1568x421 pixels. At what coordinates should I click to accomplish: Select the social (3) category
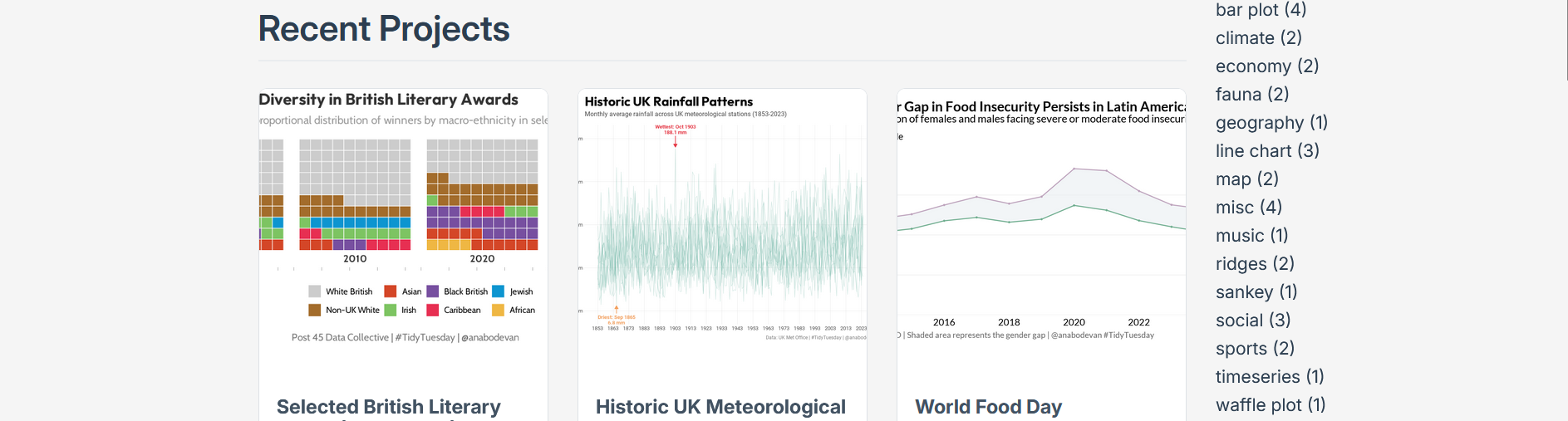tap(1252, 321)
